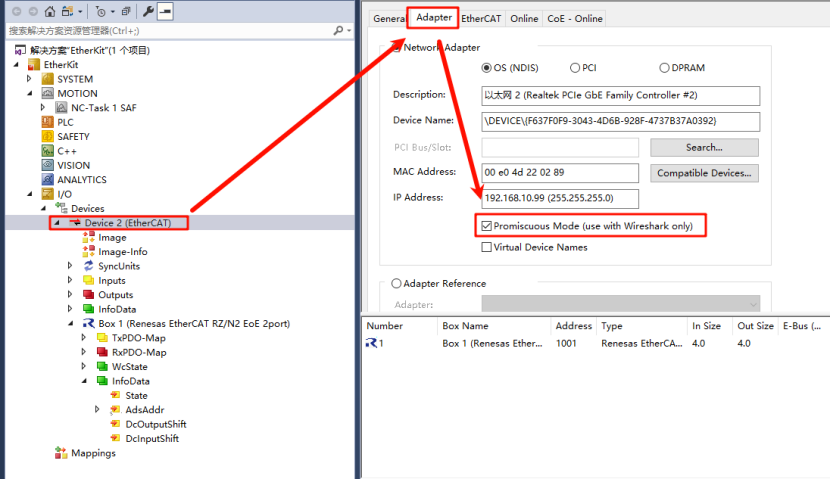This screenshot has height=480, width=830.
Task: Click the Device Name field
Action: (620, 121)
